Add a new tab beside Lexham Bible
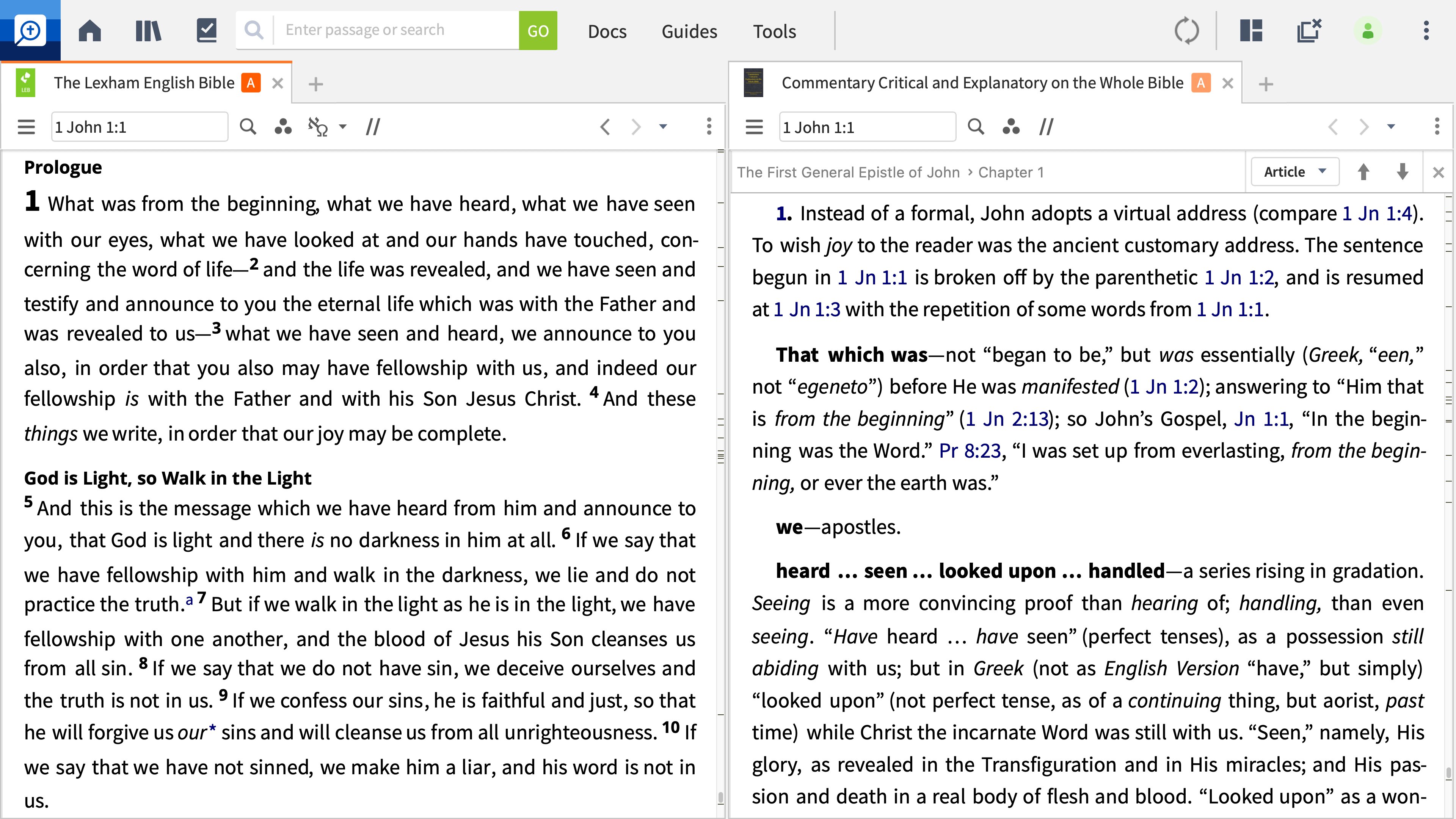 point(315,84)
